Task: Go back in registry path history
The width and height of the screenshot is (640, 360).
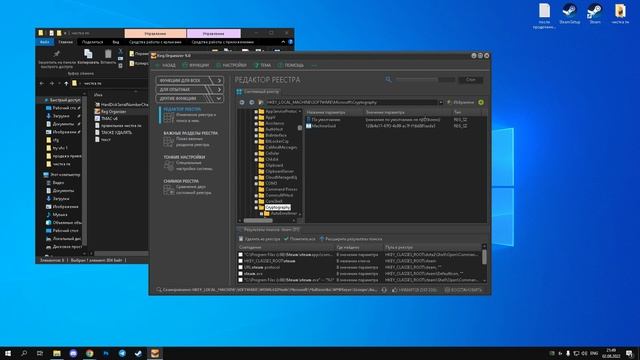Action: [242, 102]
